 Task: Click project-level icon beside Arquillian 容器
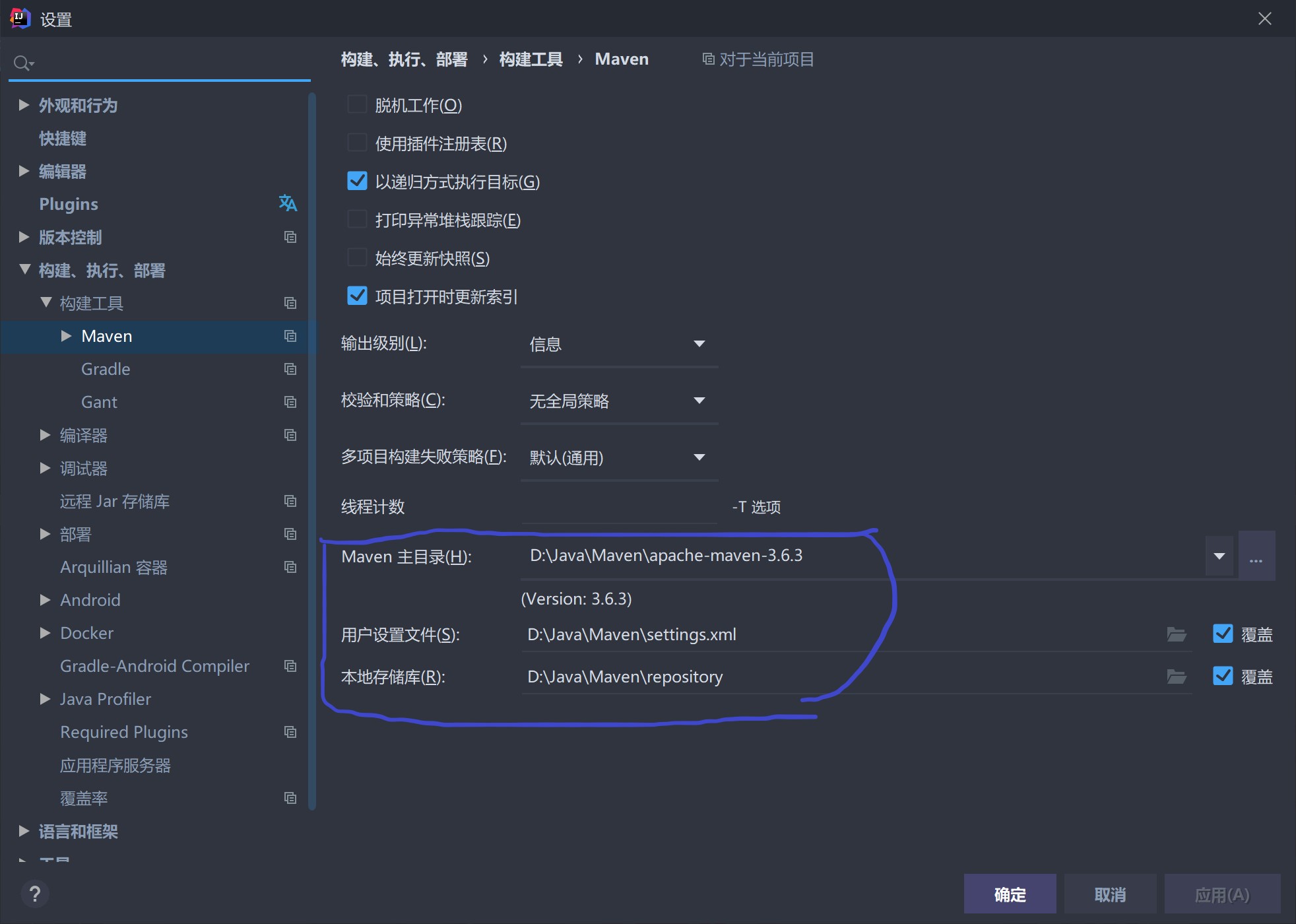click(x=290, y=567)
